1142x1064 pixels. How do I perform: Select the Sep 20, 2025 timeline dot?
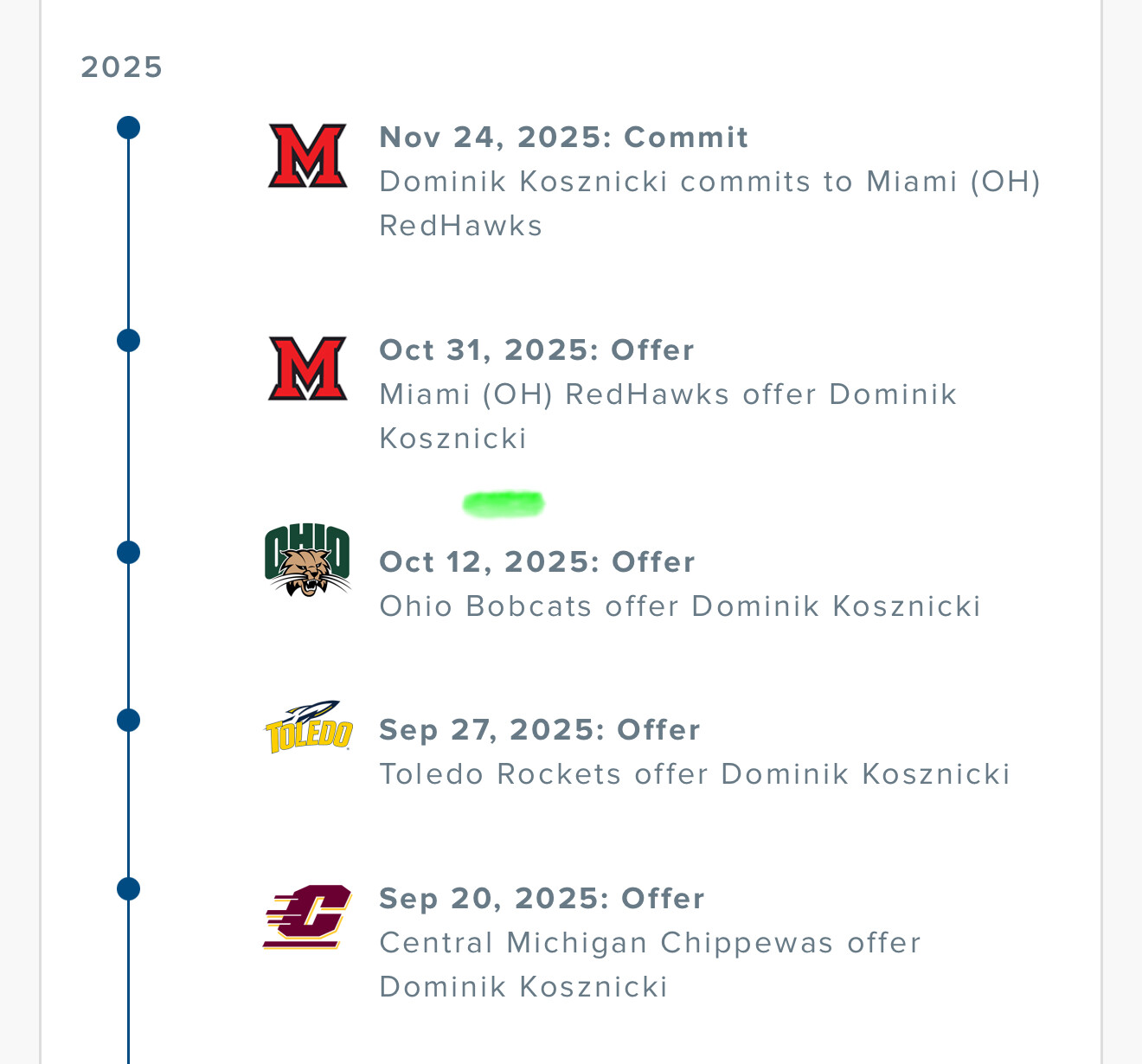click(128, 889)
